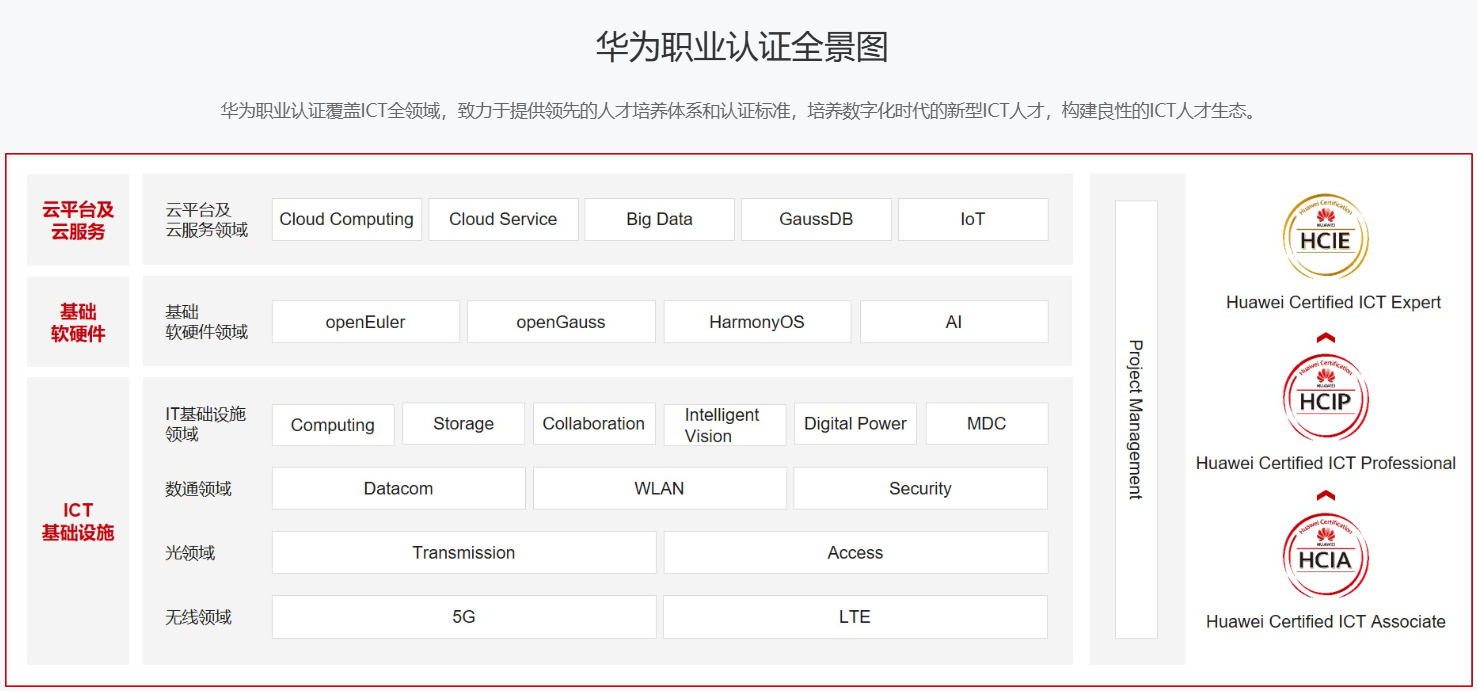Select the Big Data certification box

[660, 219]
